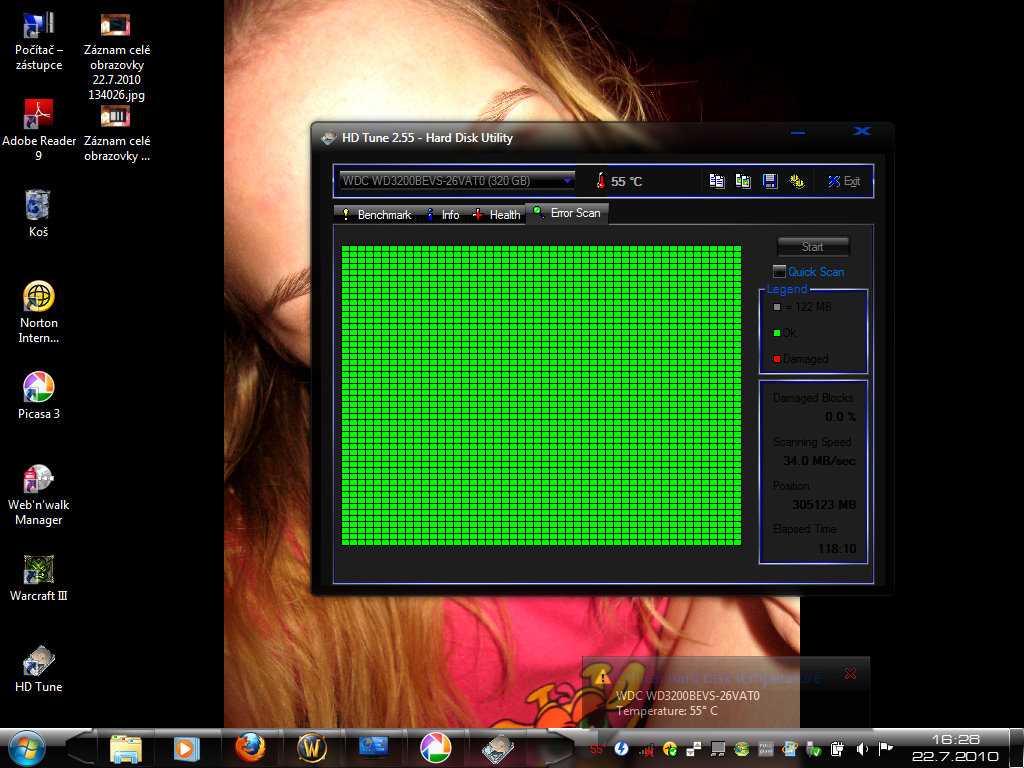Click the World of Warcraft taskbar icon
The width and height of the screenshot is (1024, 768).
(312, 747)
